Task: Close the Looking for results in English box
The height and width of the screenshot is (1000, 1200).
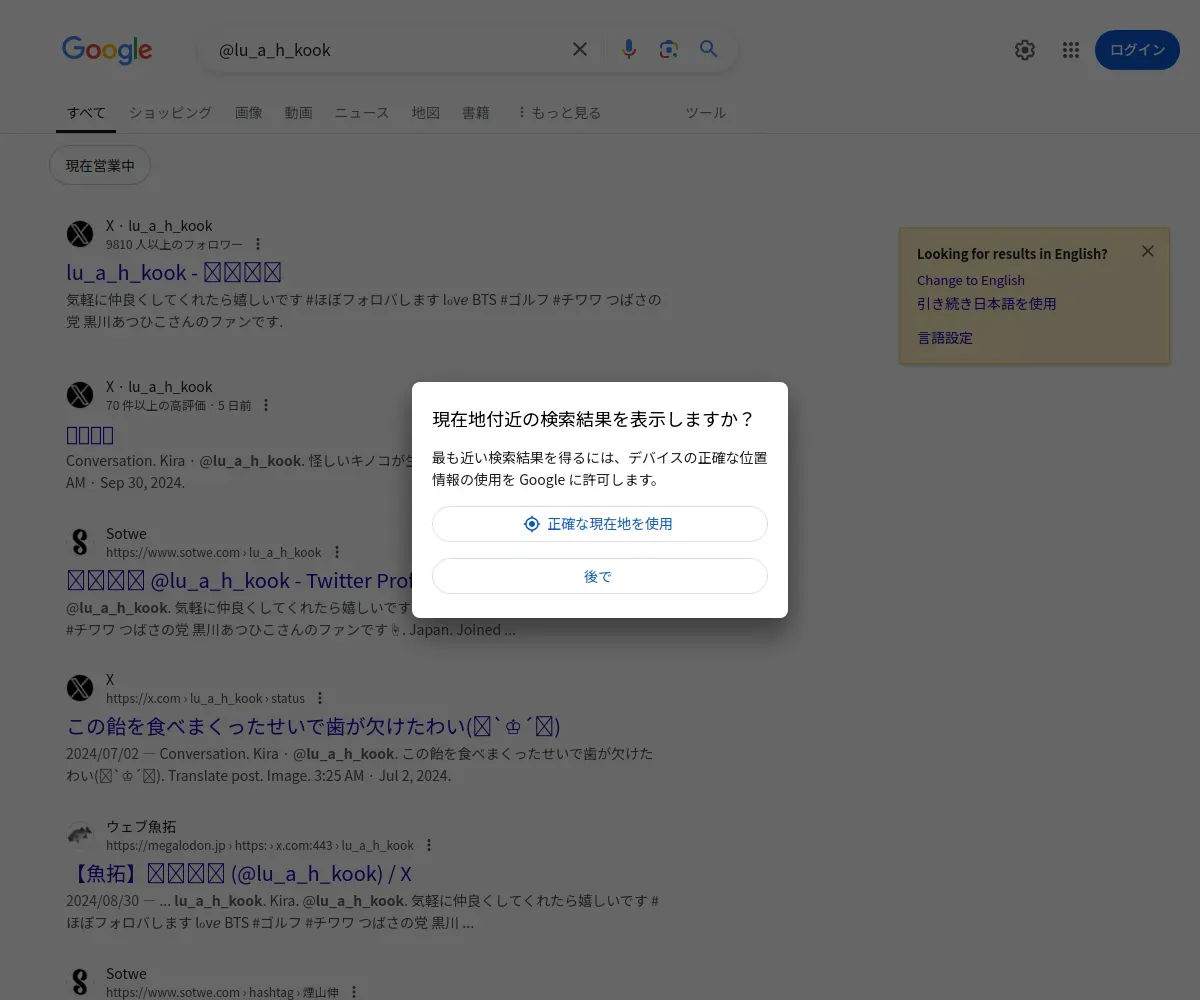Action: (x=1148, y=251)
